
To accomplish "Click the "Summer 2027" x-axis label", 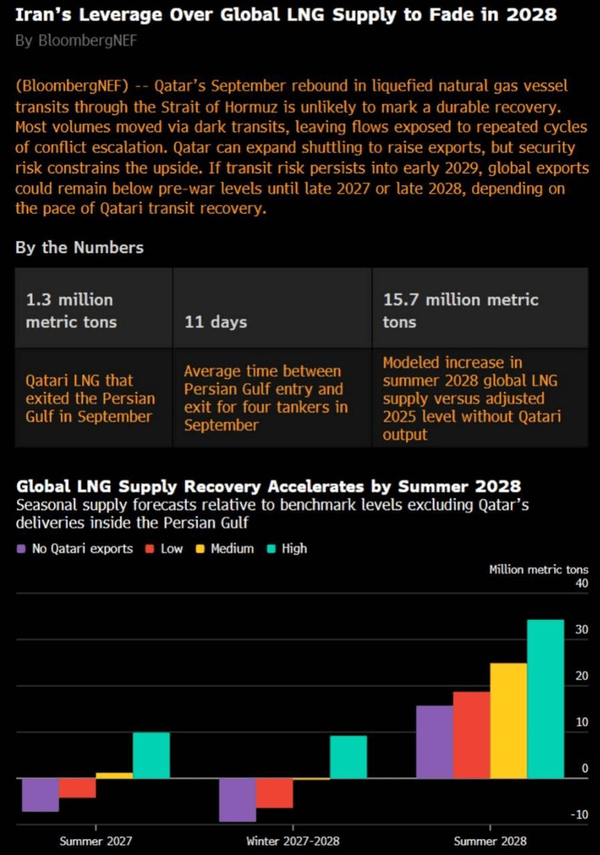I will pyautogui.click(x=96, y=841).
